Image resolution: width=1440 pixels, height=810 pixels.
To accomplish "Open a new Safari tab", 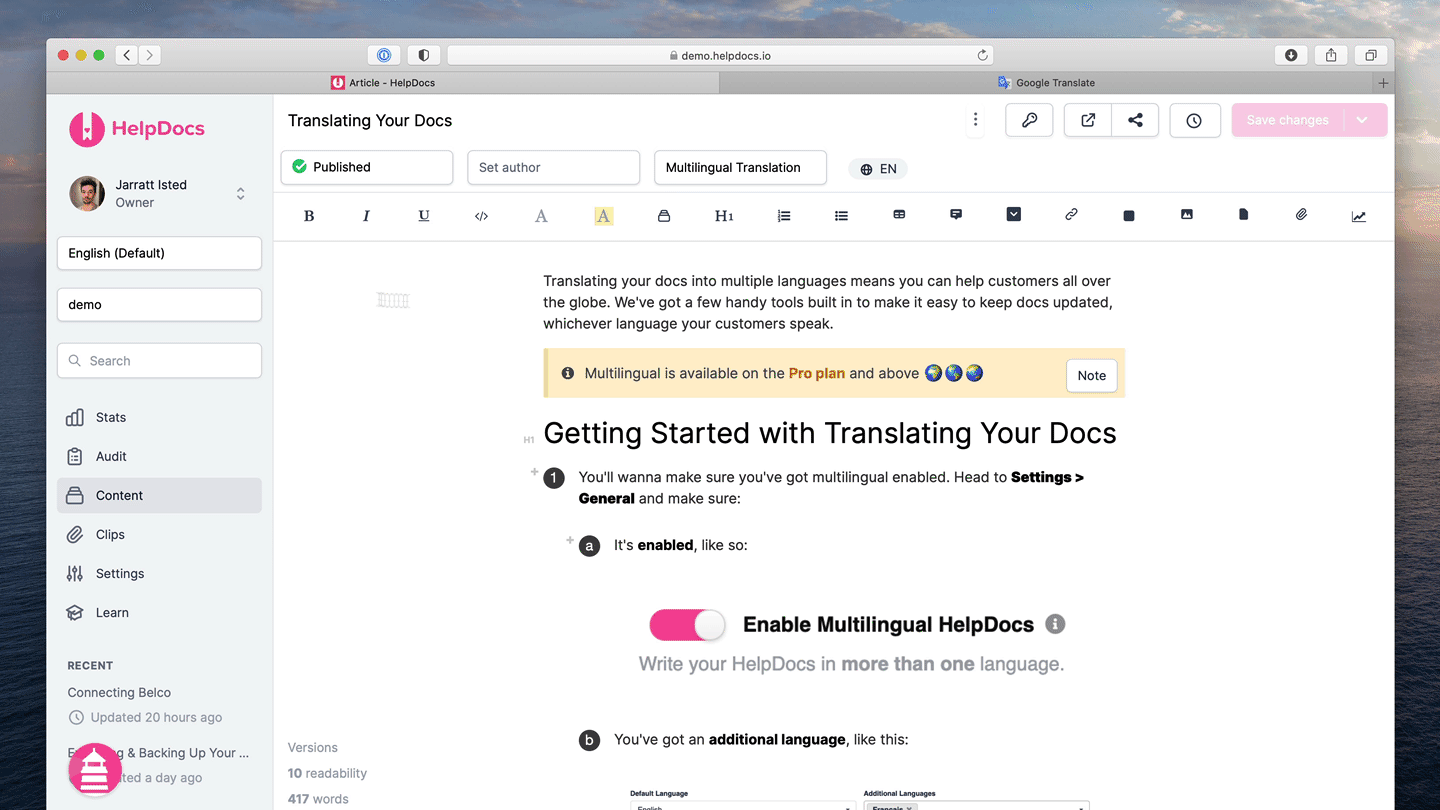I will point(1384,83).
